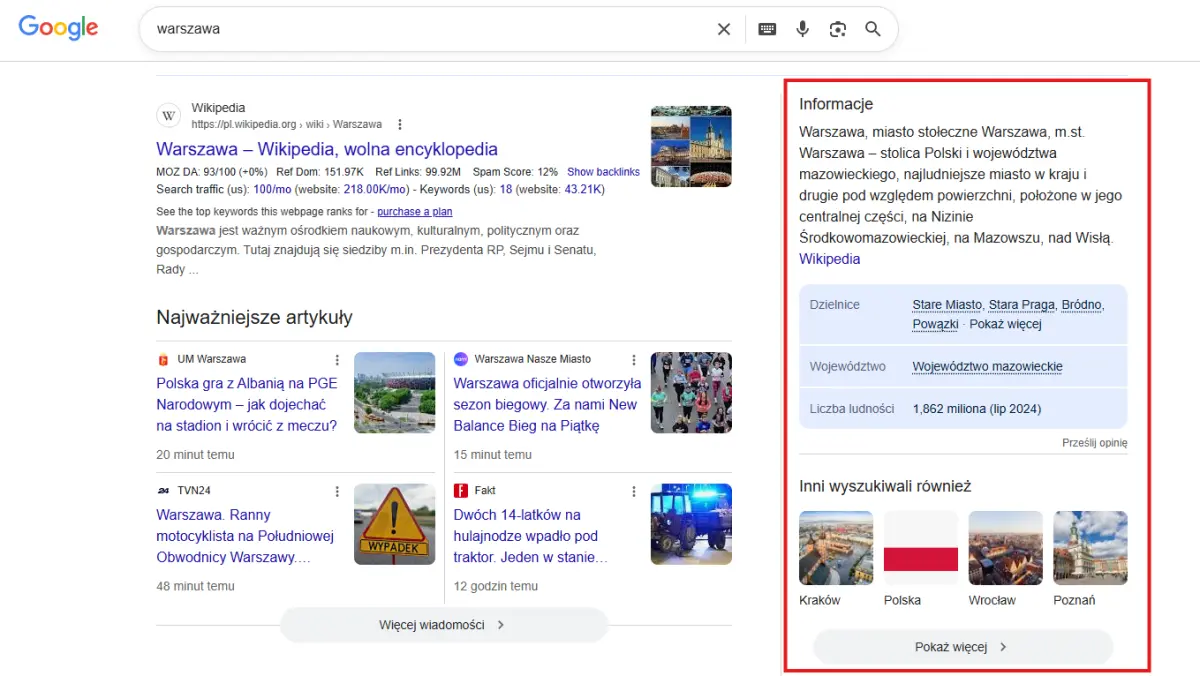Screen dimensions: 1200x676
Task: Open Stara Praga district link
Action: click(1021, 305)
